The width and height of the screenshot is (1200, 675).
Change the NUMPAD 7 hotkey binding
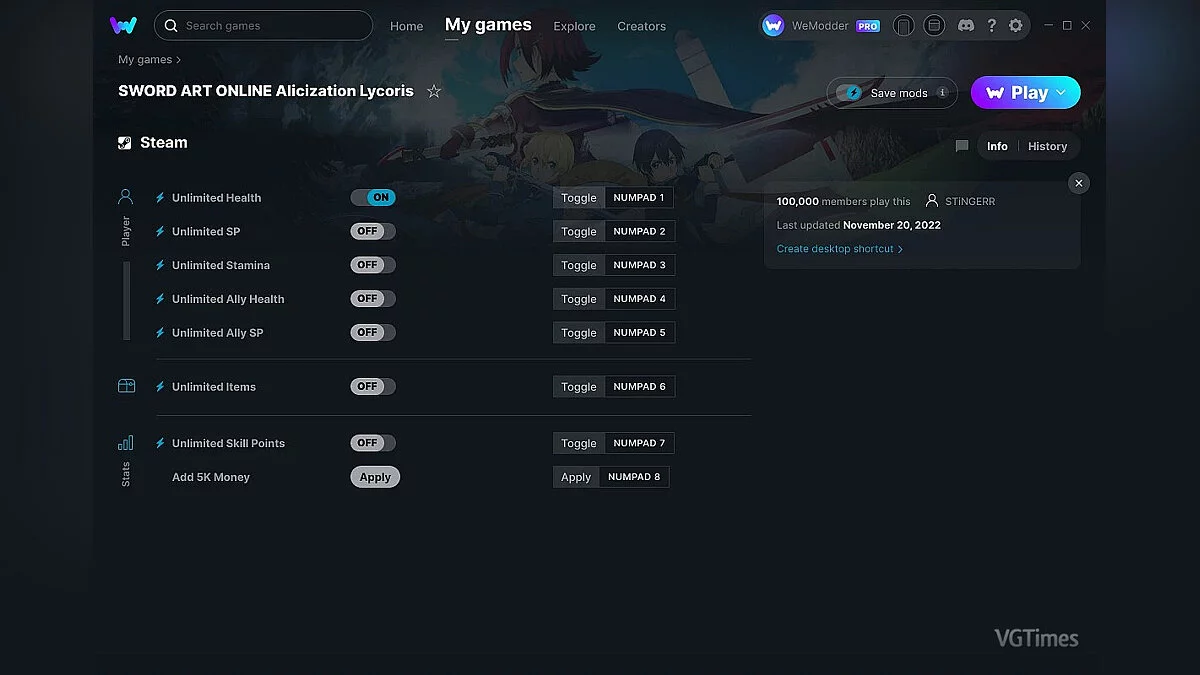tap(640, 443)
